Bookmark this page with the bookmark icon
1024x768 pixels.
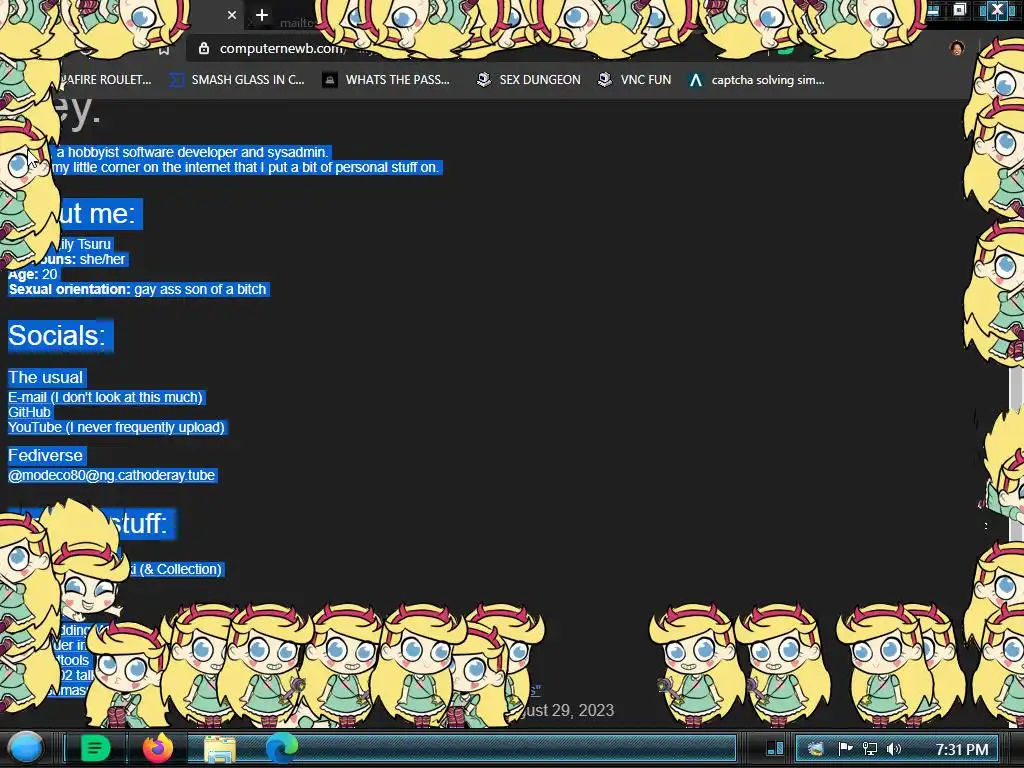(164, 50)
